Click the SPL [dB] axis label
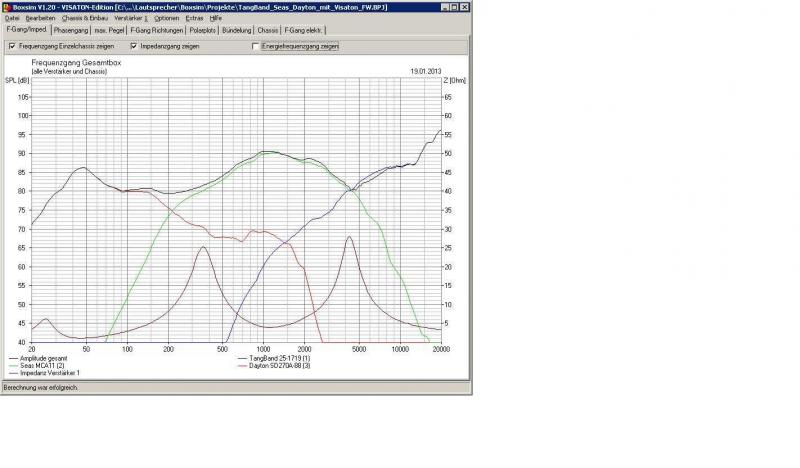The width and height of the screenshot is (800, 468). [x=17, y=81]
